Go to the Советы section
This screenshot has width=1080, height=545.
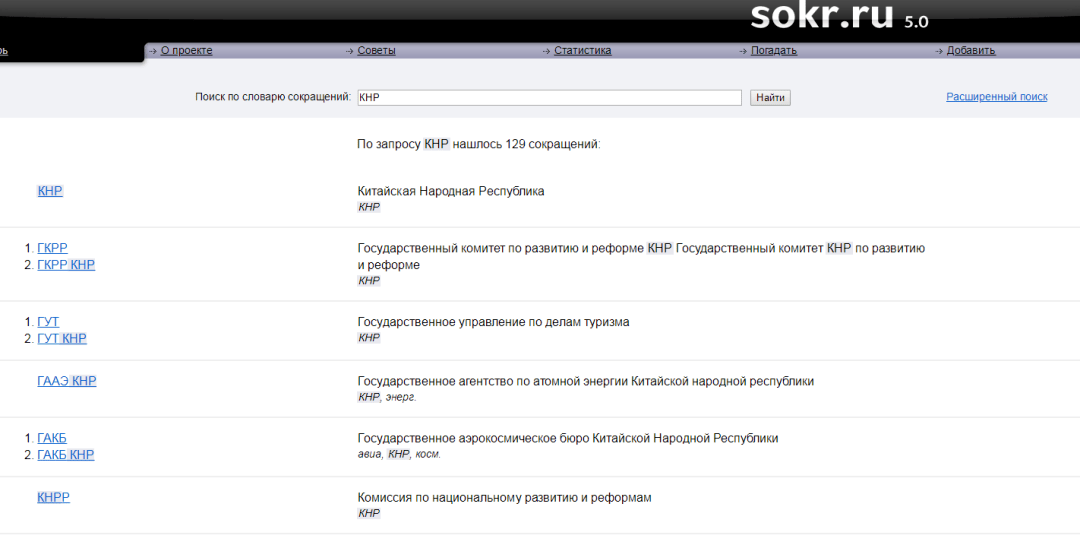376,51
